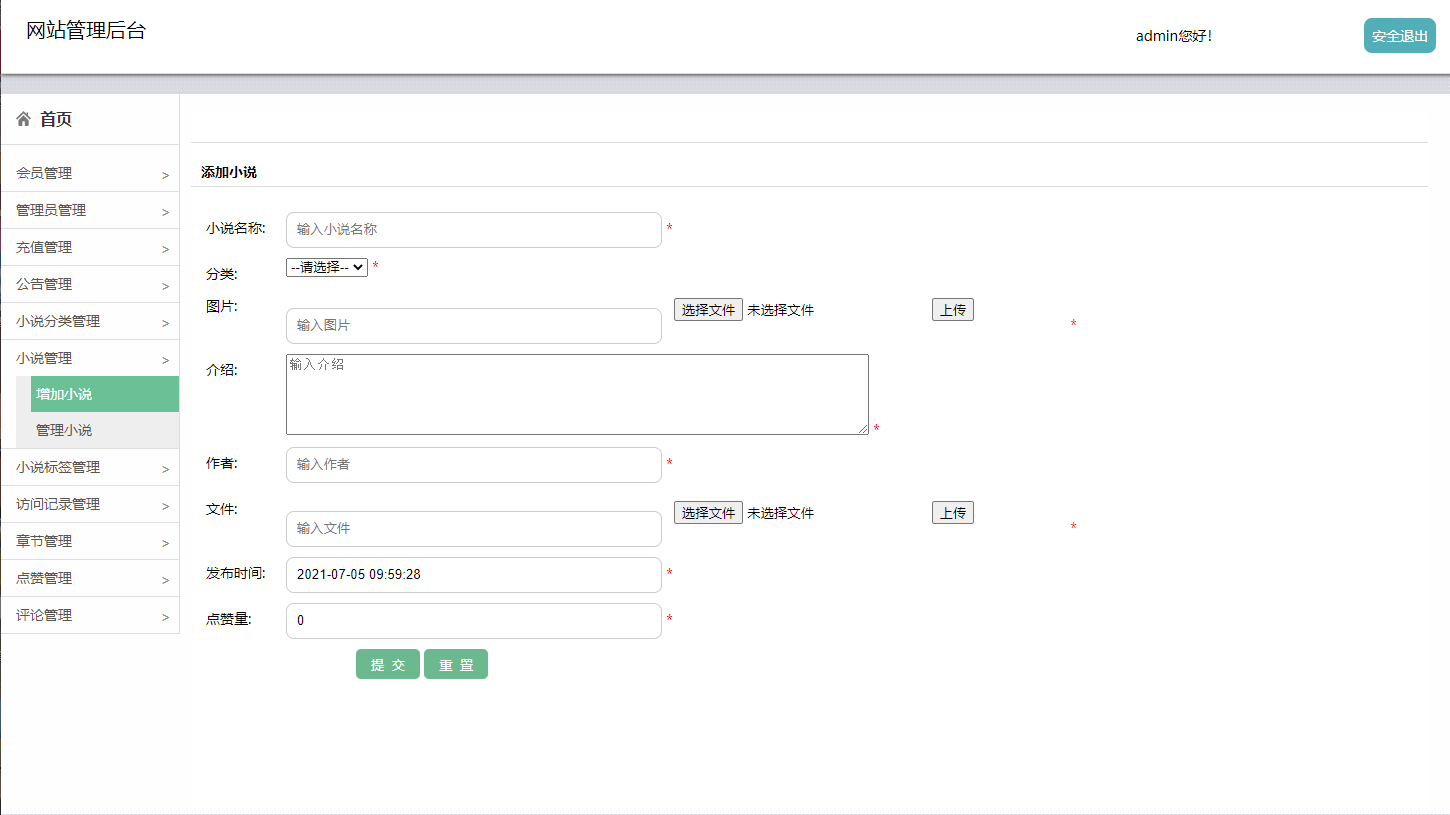Screen dimensions: 1450x815
Task: Open the 公告管理 sidebar section
Action: tap(90, 284)
